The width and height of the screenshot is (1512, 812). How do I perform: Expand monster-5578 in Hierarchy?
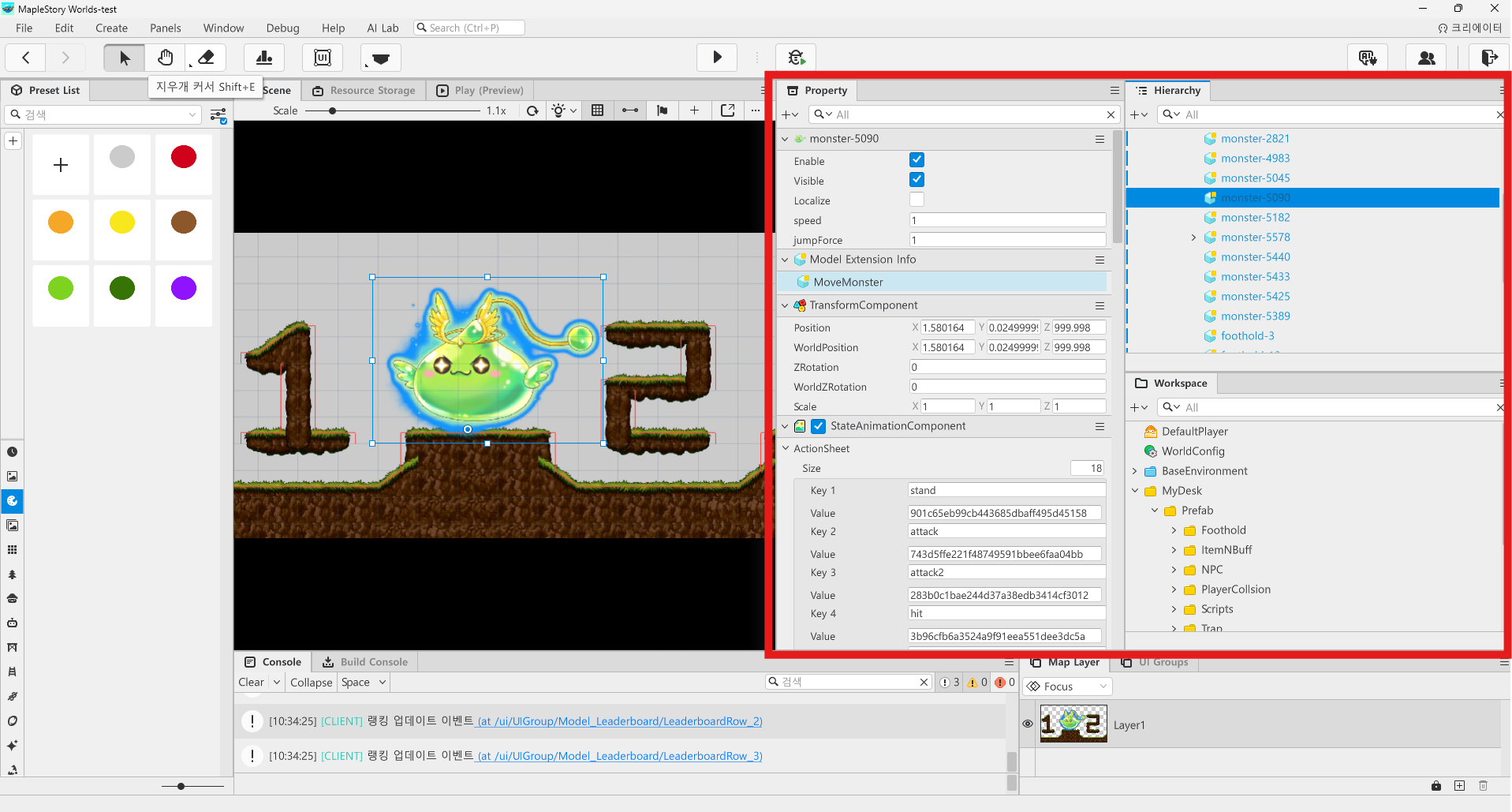[1193, 238]
